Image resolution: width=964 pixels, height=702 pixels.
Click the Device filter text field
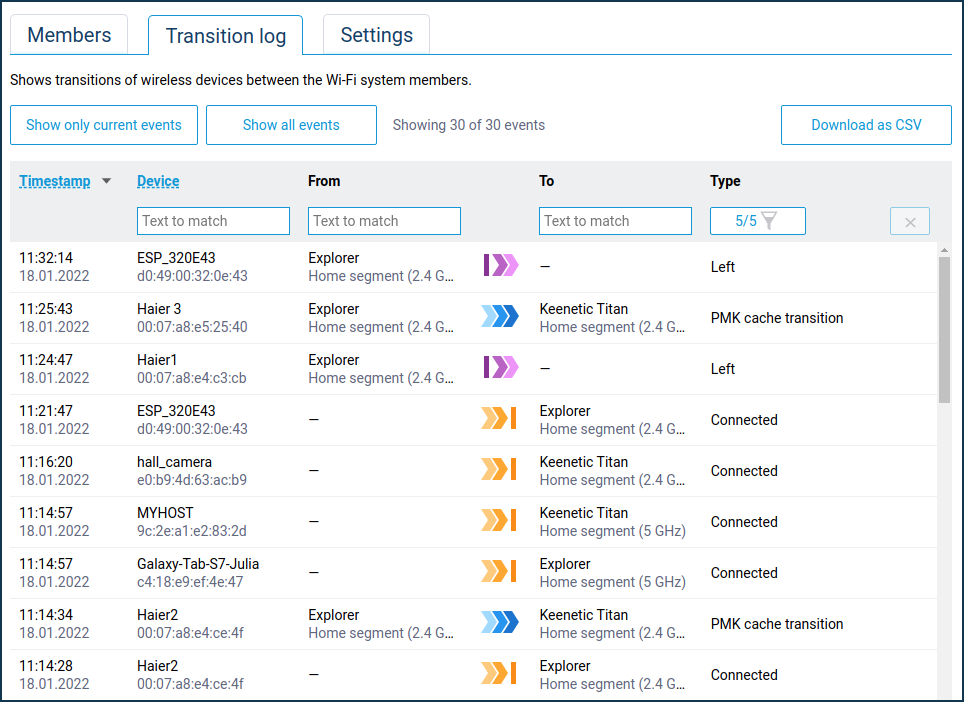tap(213, 221)
